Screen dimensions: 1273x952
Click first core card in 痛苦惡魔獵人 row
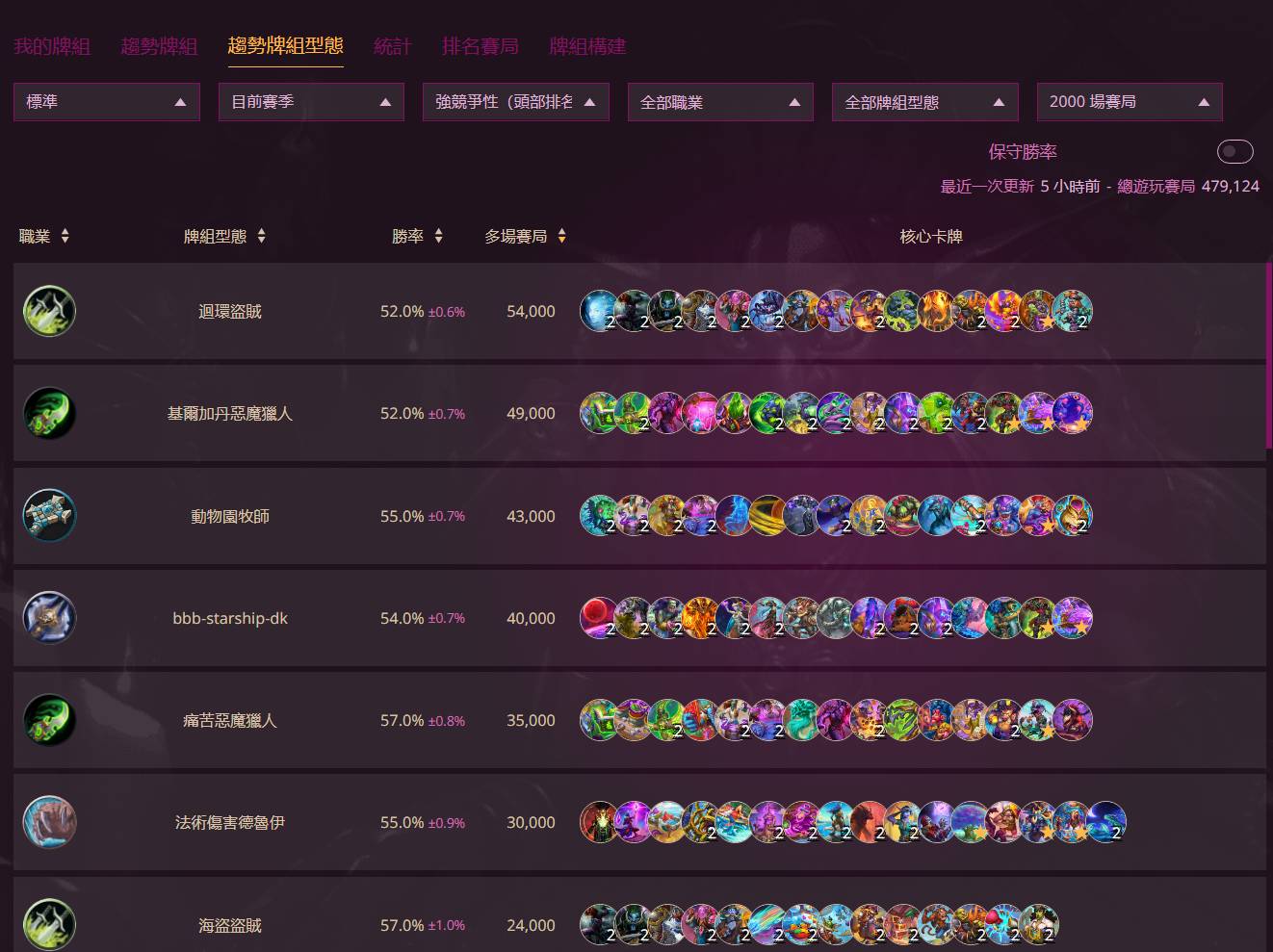[x=599, y=720]
